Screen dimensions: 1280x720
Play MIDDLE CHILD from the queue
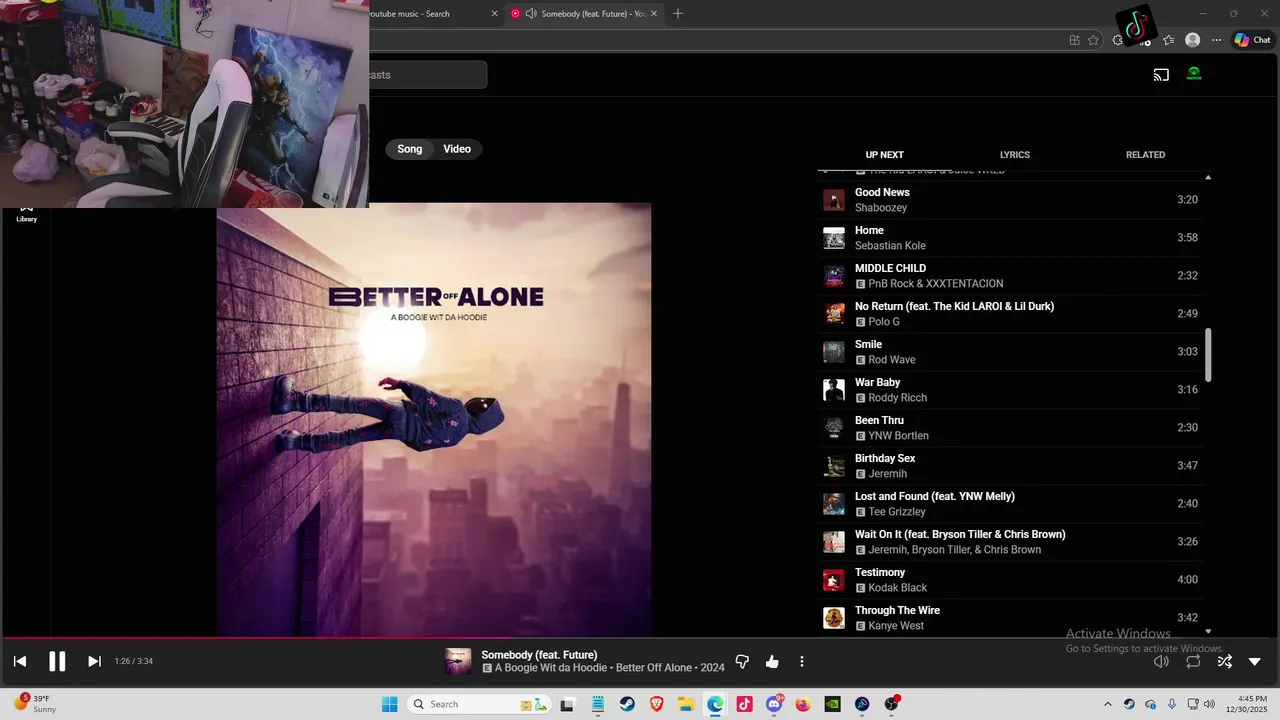pos(1010,276)
